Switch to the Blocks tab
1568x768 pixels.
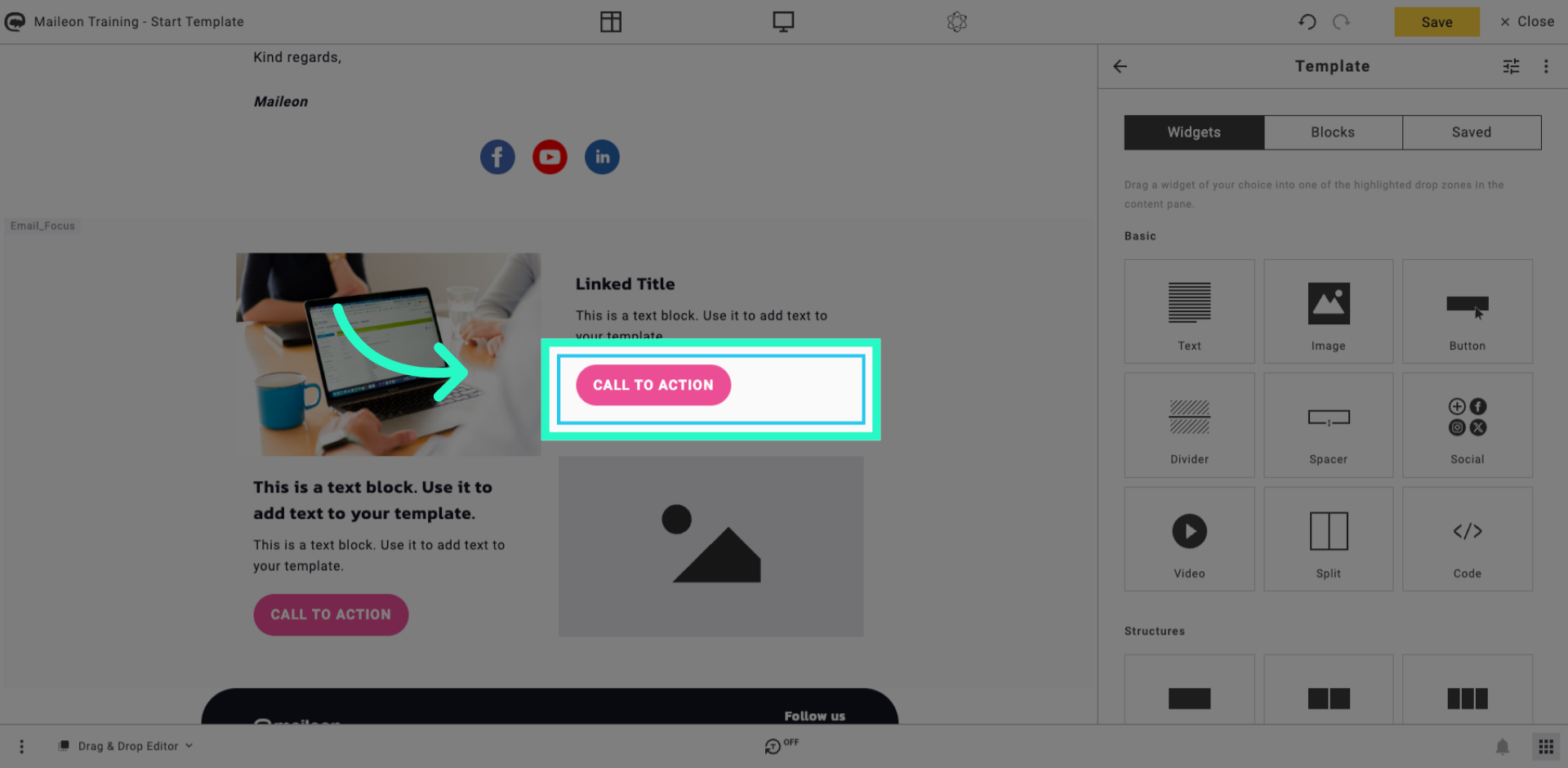pyautogui.click(x=1333, y=132)
